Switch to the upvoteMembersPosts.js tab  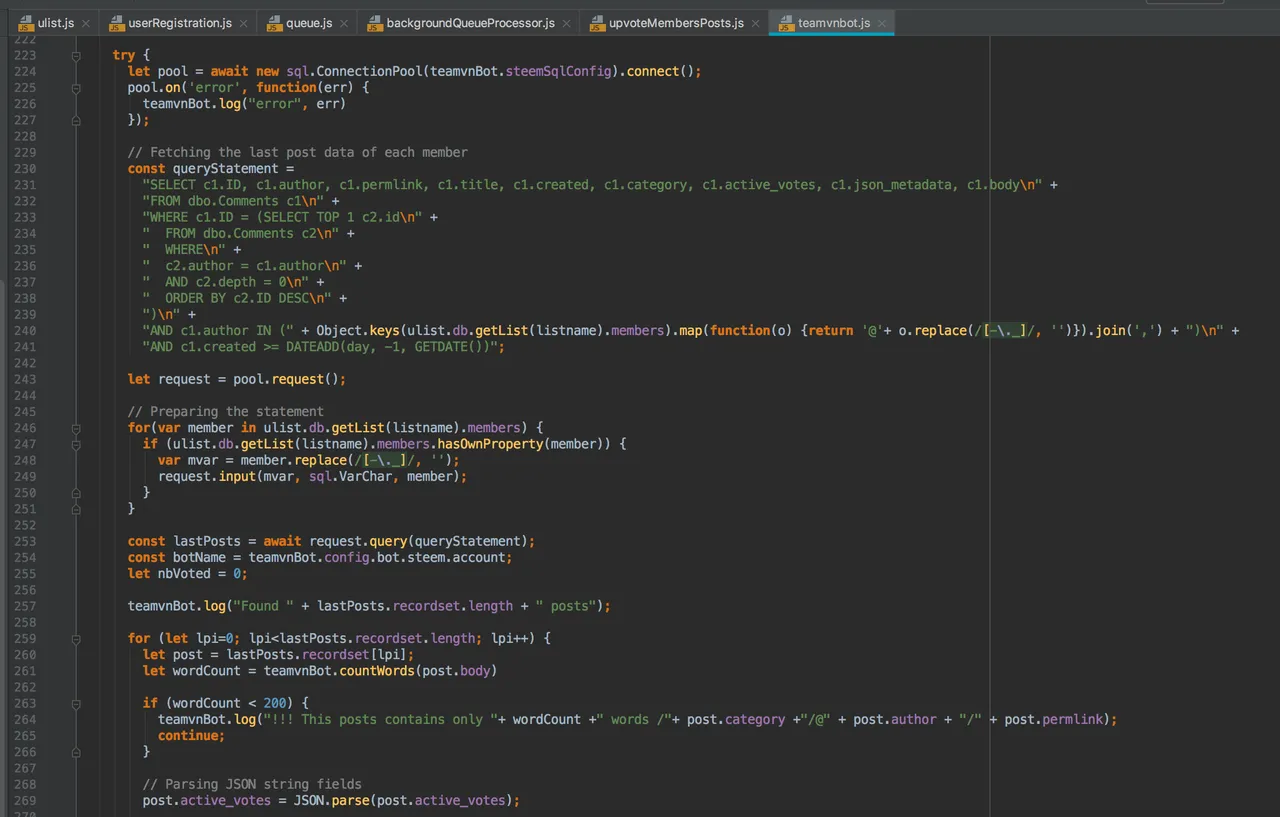(674, 23)
